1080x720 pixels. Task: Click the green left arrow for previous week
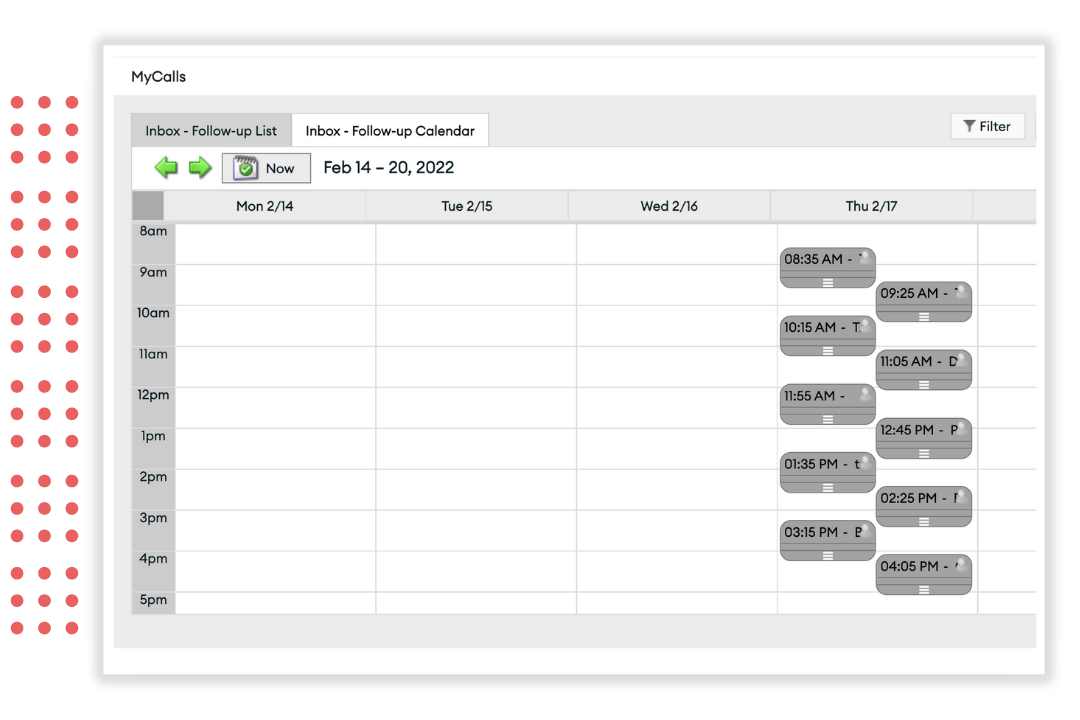click(x=166, y=168)
